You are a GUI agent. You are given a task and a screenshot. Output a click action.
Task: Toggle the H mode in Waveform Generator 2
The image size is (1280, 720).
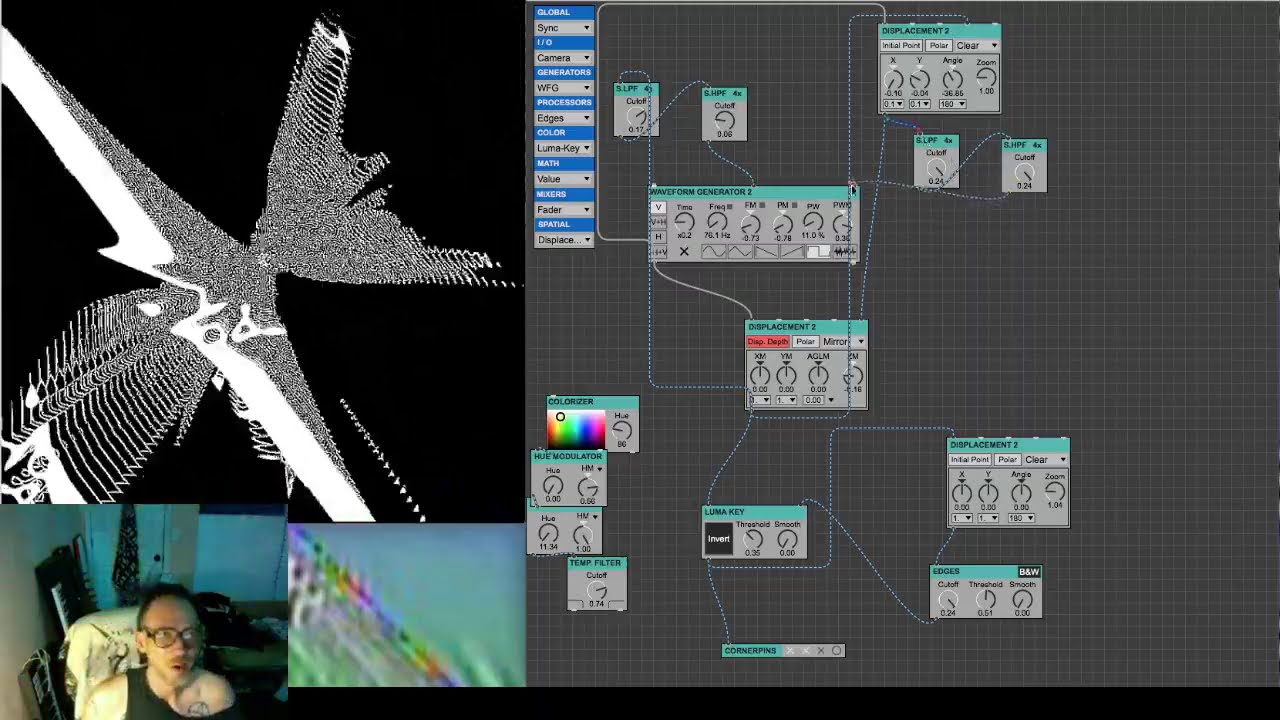pos(658,237)
